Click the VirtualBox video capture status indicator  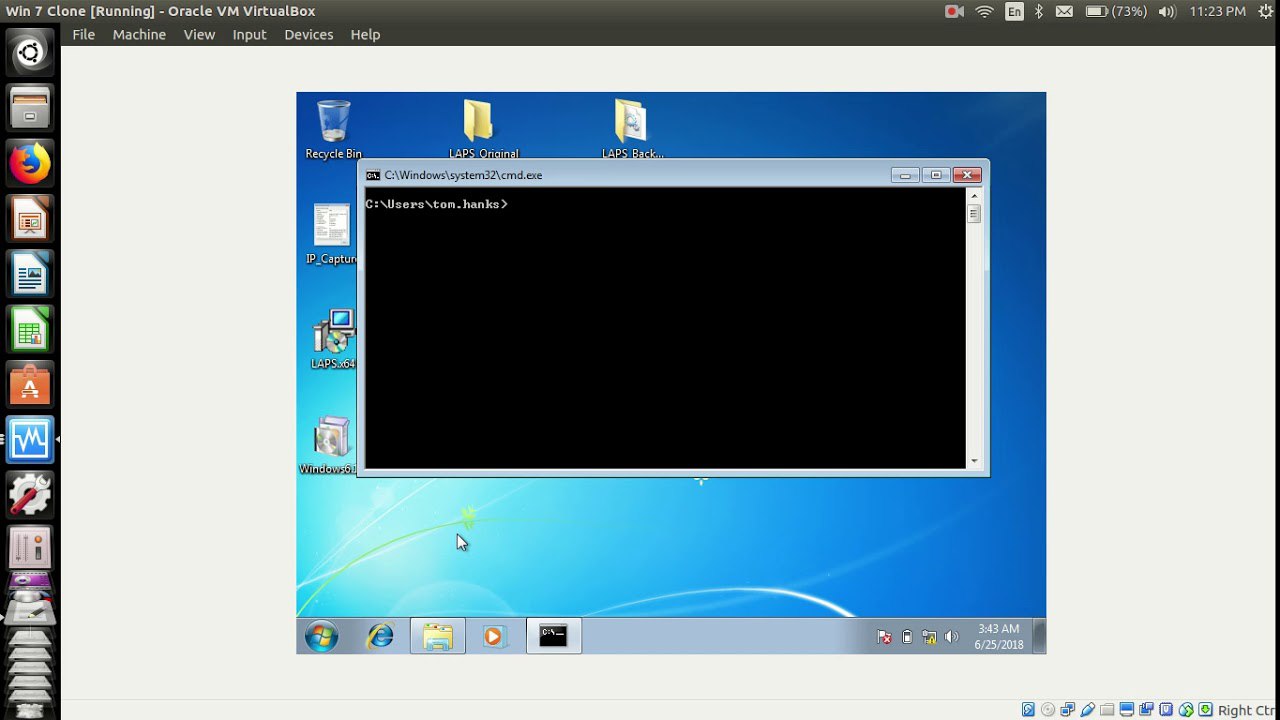click(x=1146, y=710)
